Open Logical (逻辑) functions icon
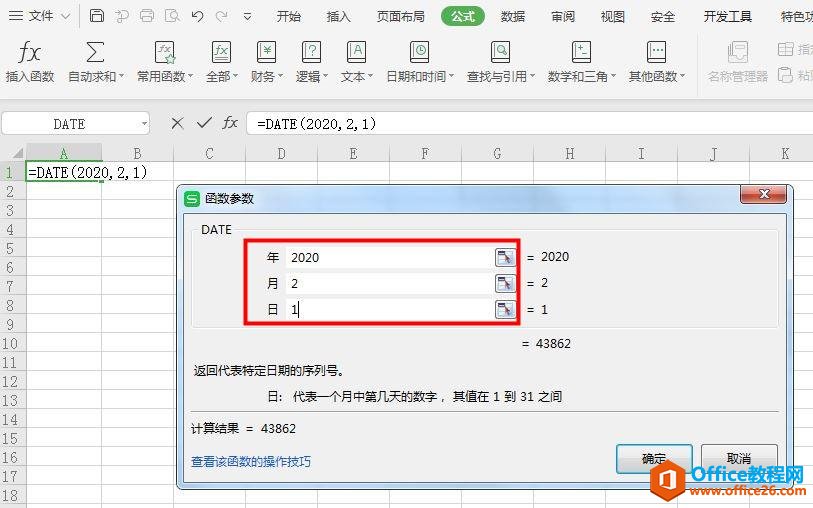Screen dimensions: 813x508 click(311, 52)
